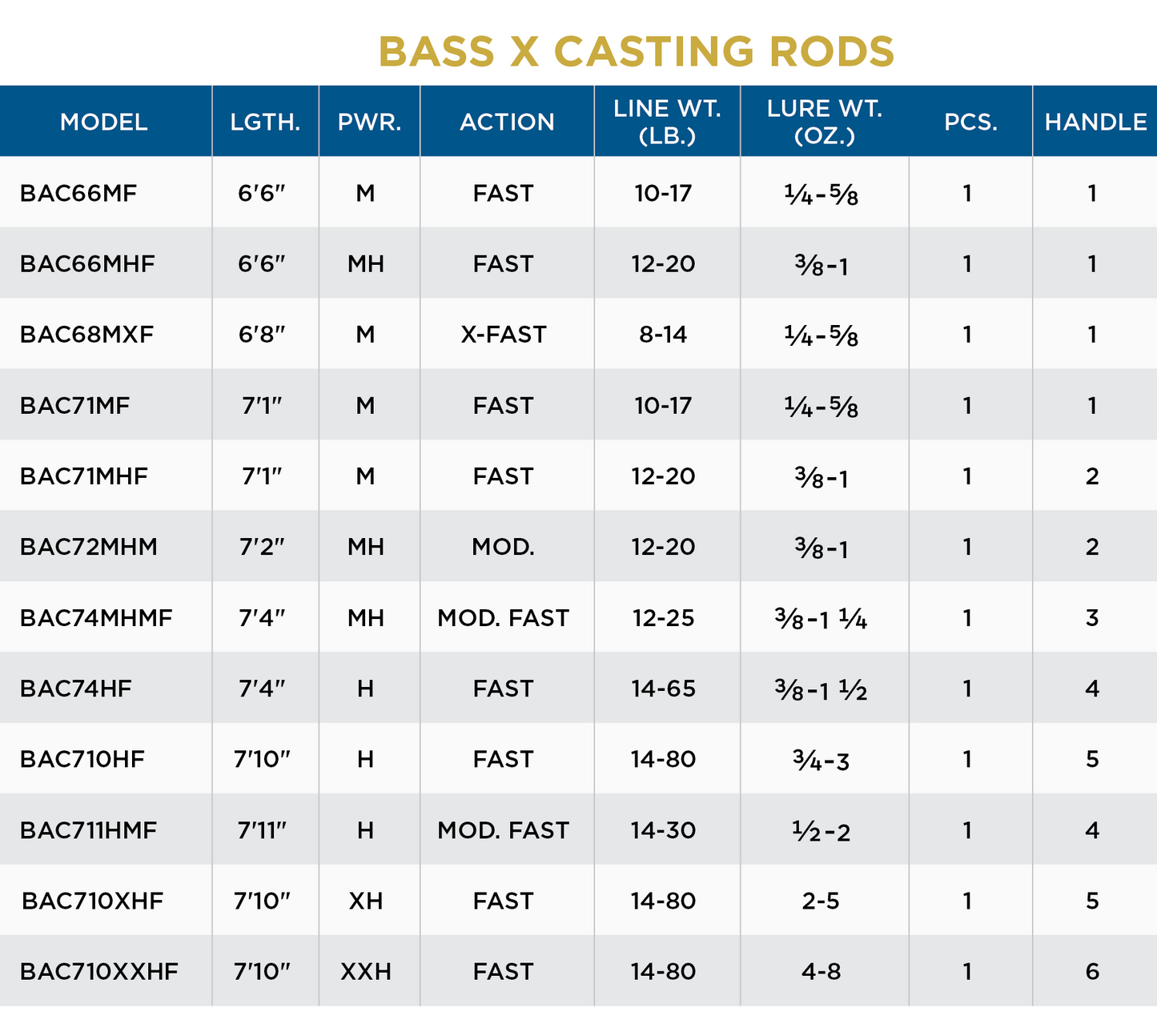This screenshot has width=1157, height=1036.
Task: Click the LGTH. column header
Action: 265,122
